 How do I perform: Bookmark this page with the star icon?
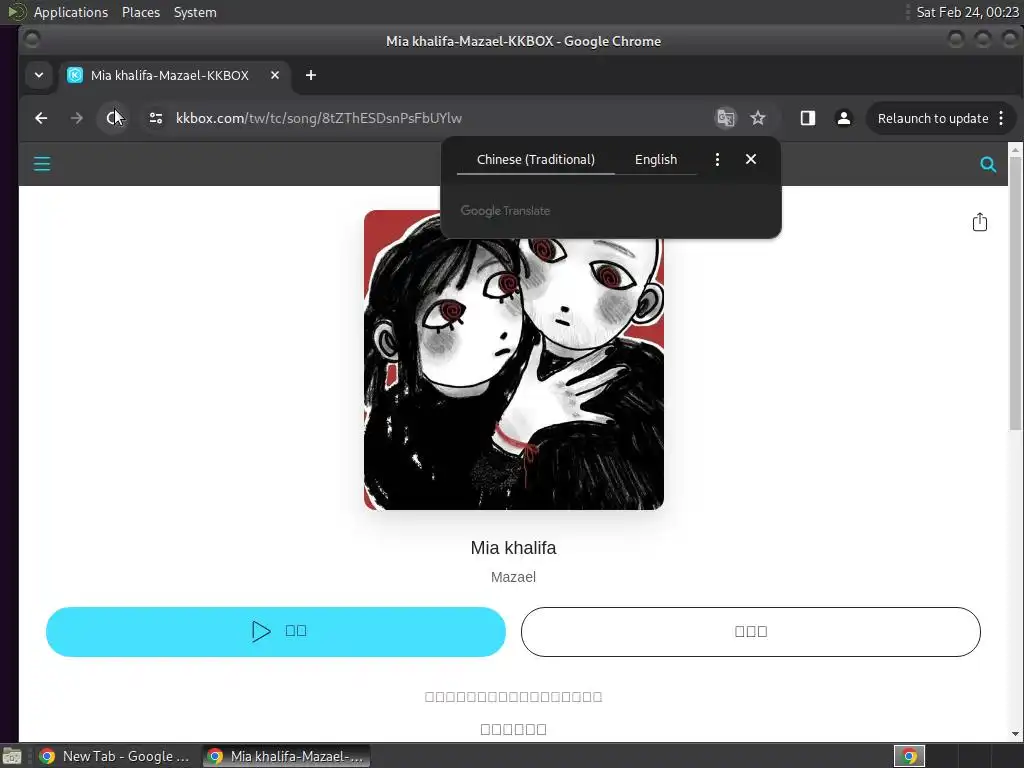758,118
